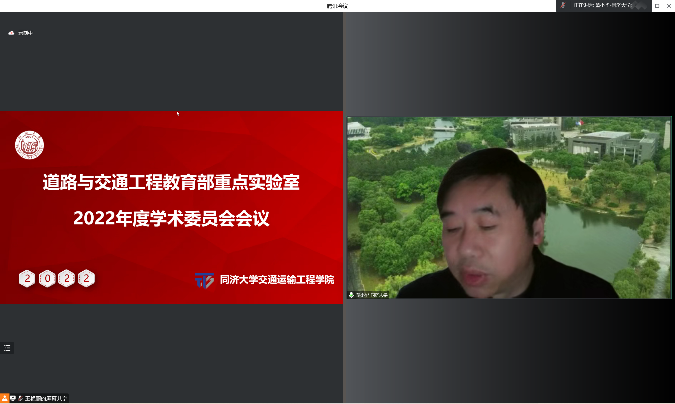This screenshot has width=675, height=404.
Task: Click the orange user icon in bottom-left status bar
Action: coord(4,398)
